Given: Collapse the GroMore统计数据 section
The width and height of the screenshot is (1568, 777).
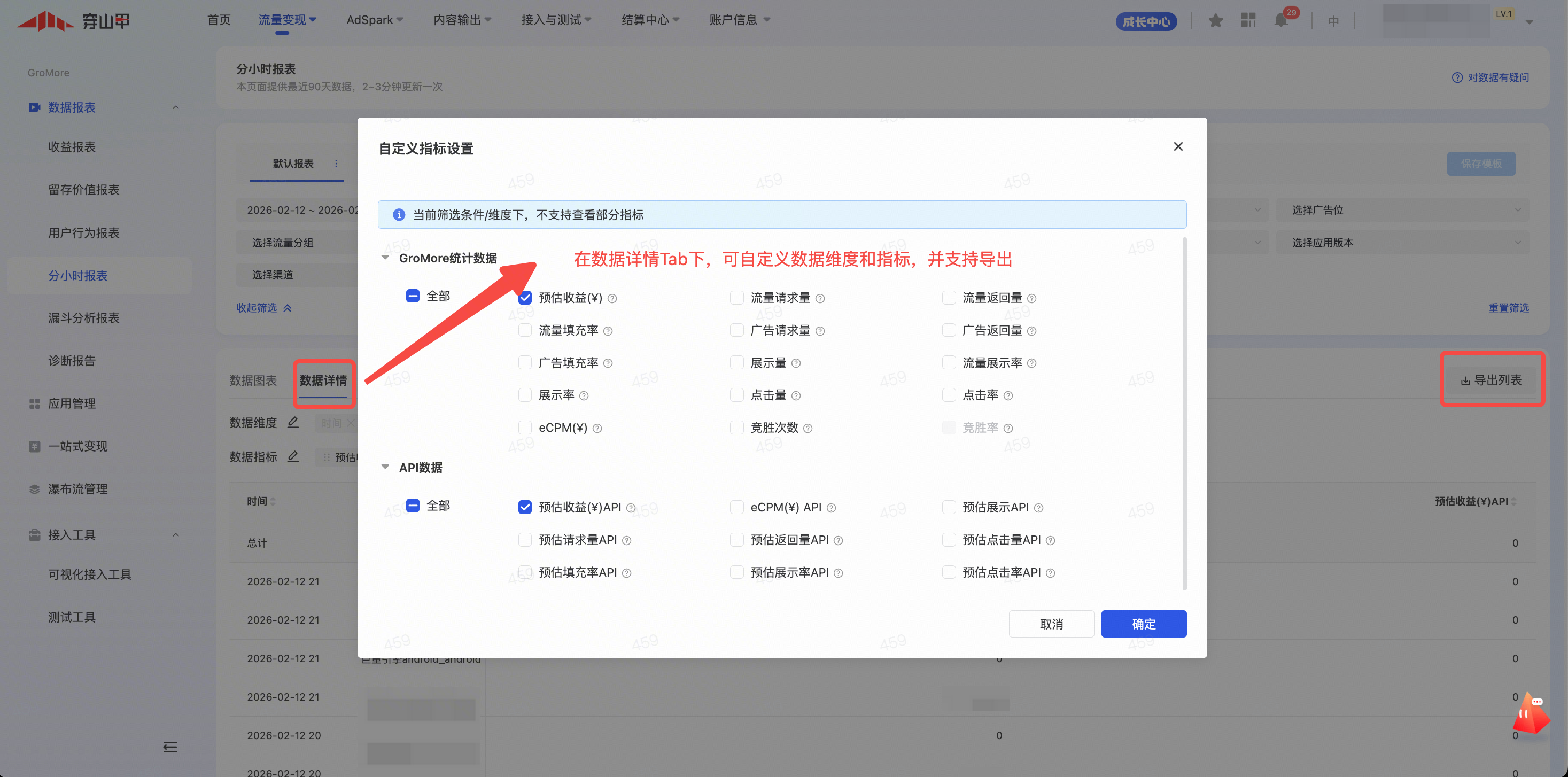Looking at the screenshot, I should (x=385, y=258).
